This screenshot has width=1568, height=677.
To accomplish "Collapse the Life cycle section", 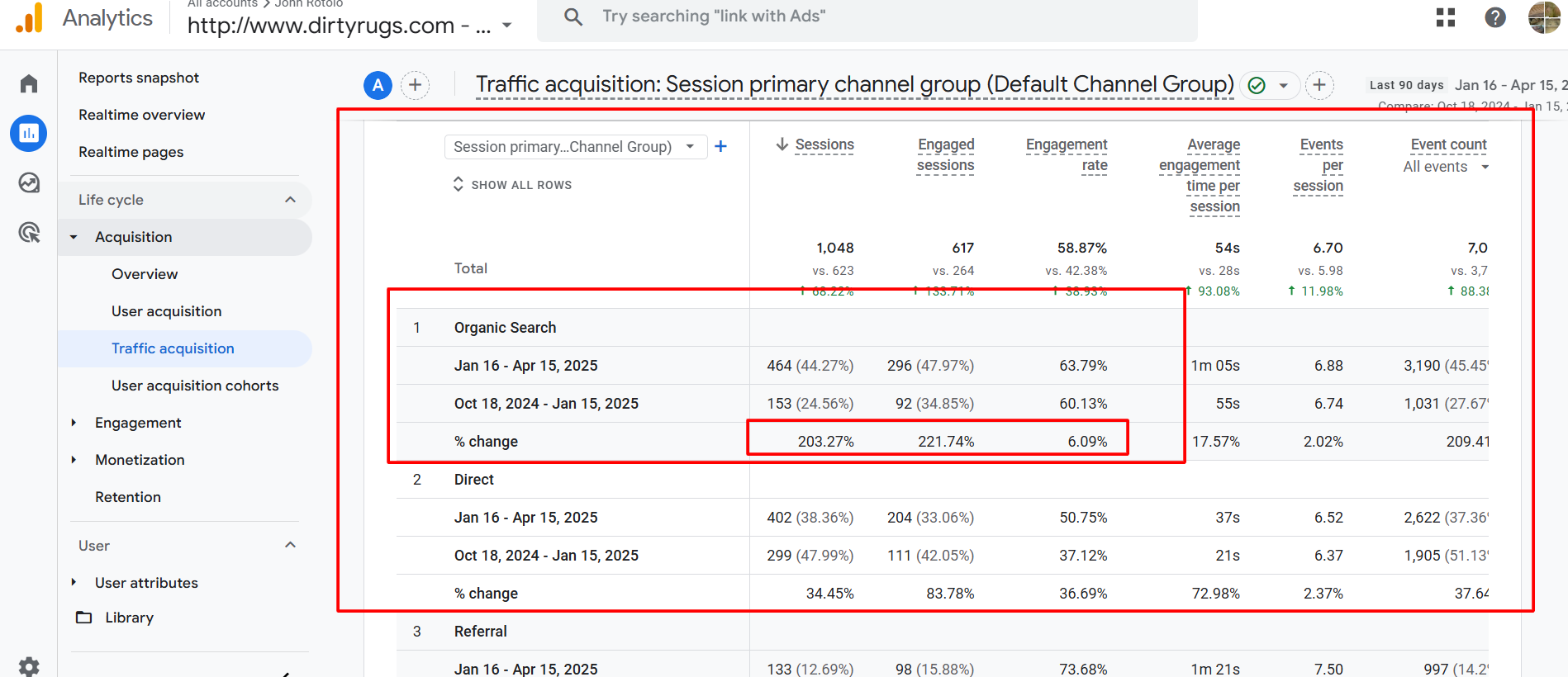I will point(290,200).
